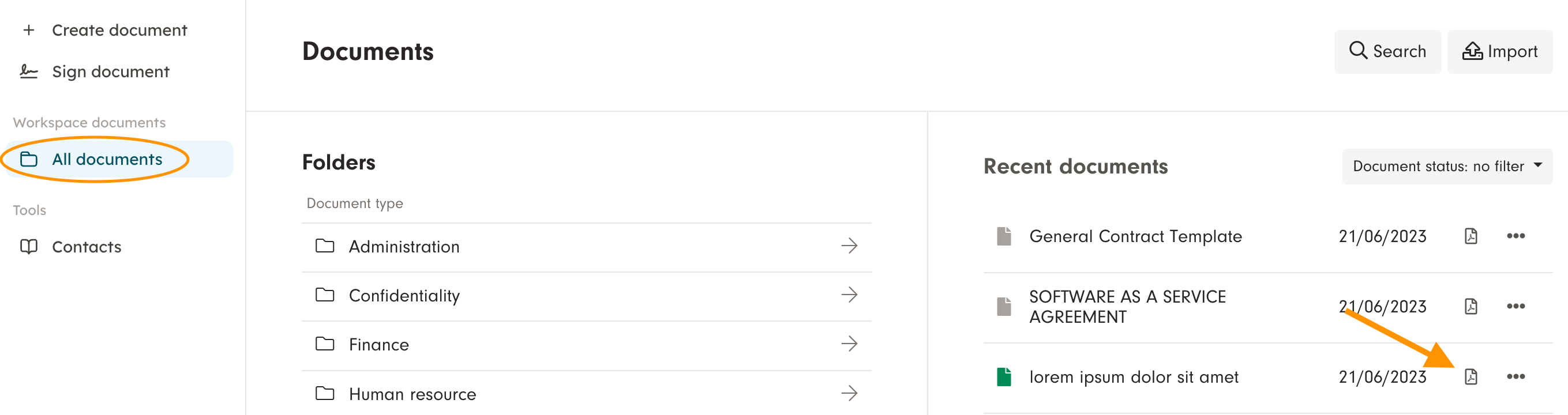Open three-dot menu for Software as a Service Agreement
The height and width of the screenshot is (415, 1568).
1515,306
